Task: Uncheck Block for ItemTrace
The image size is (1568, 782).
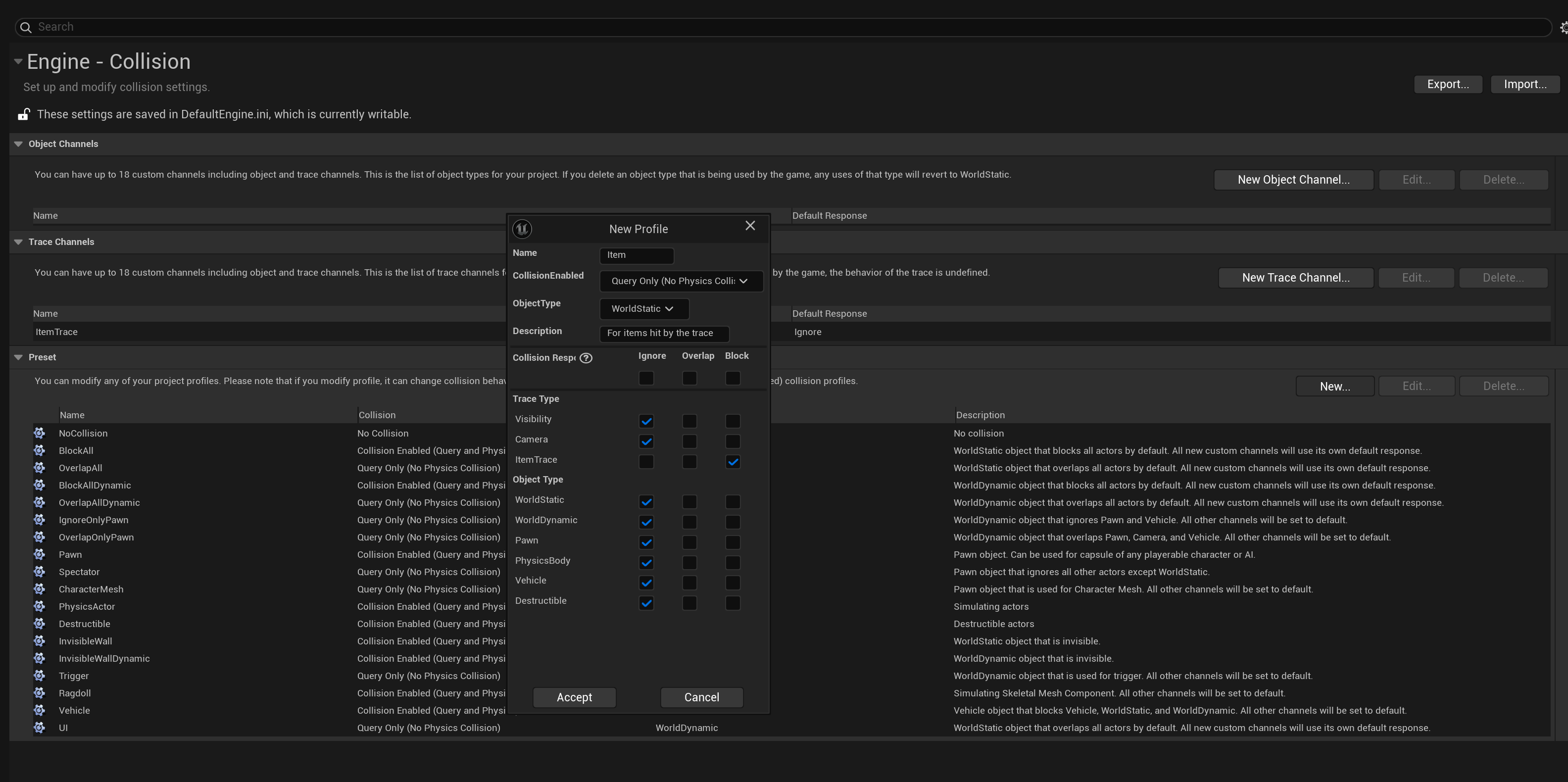Action: [733, 462]
